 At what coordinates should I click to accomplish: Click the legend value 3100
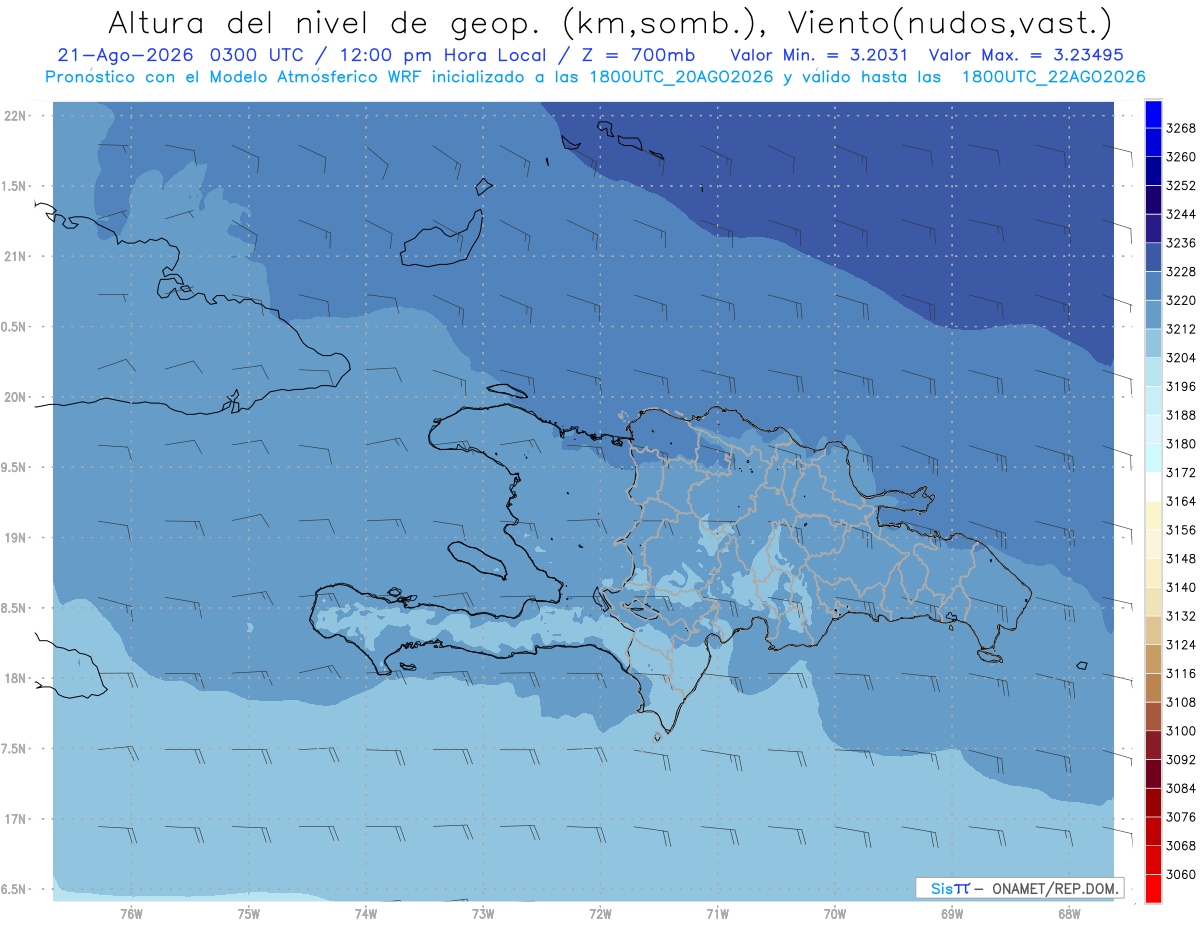[x=1181, y=731]
